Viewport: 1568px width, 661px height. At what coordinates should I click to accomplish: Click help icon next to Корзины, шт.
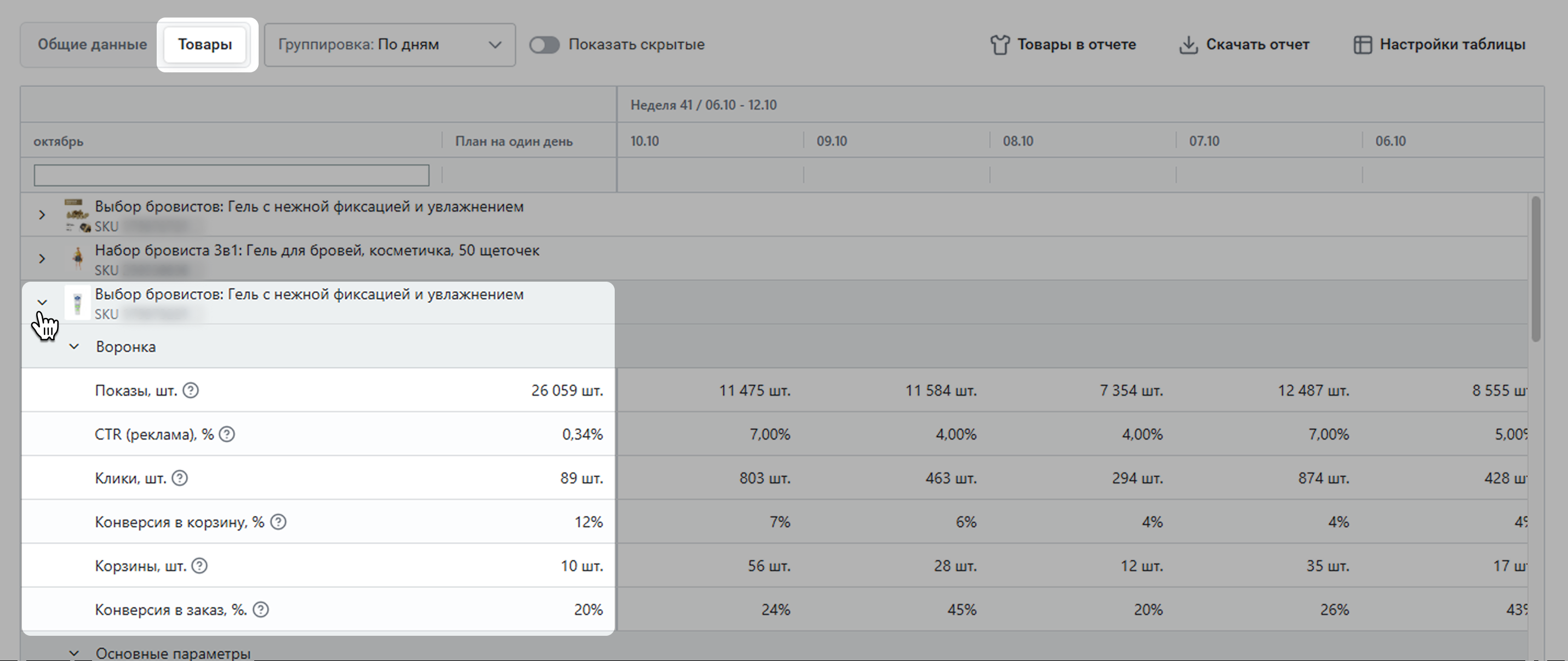(x=199, y=566)
